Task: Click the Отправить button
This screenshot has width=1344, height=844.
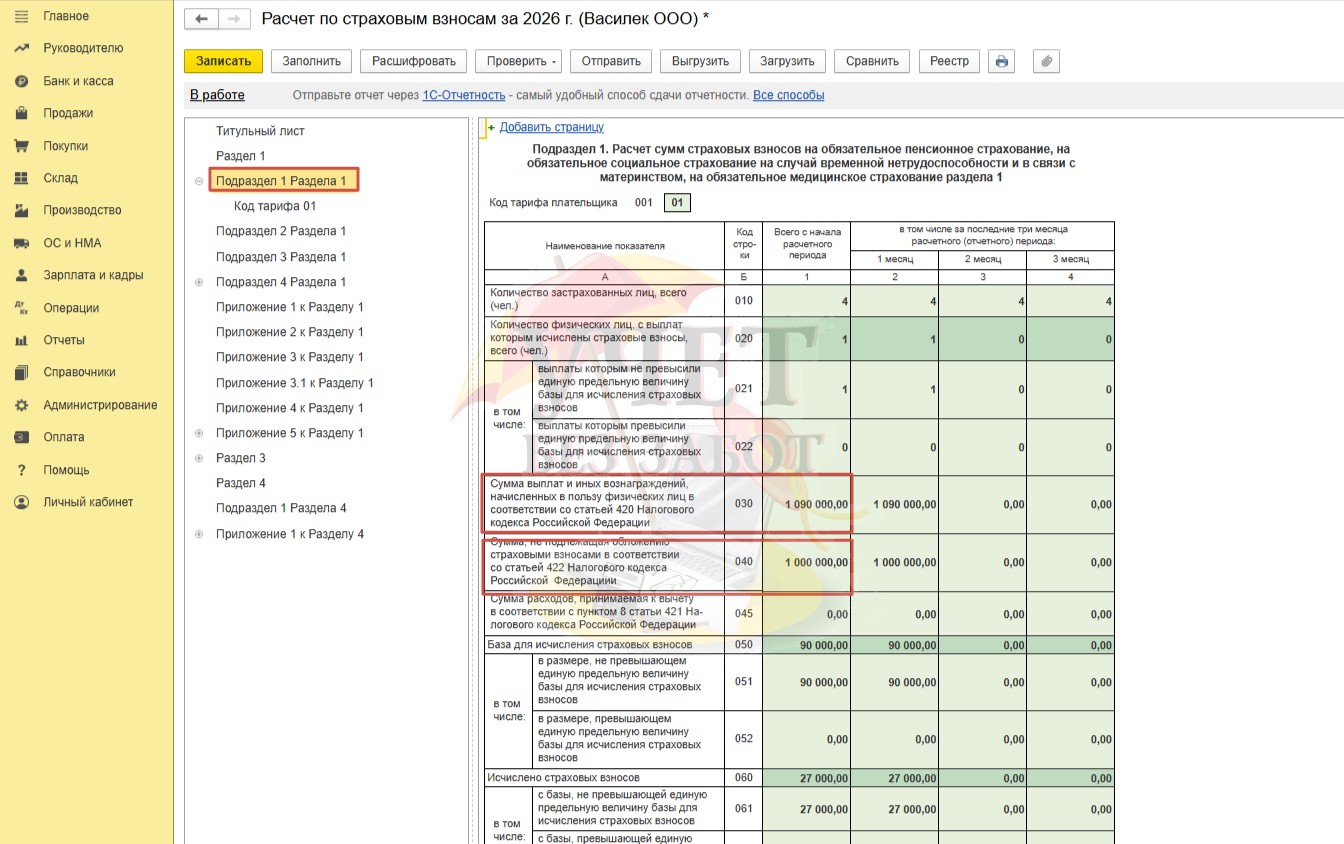Action: coord(611,61)
